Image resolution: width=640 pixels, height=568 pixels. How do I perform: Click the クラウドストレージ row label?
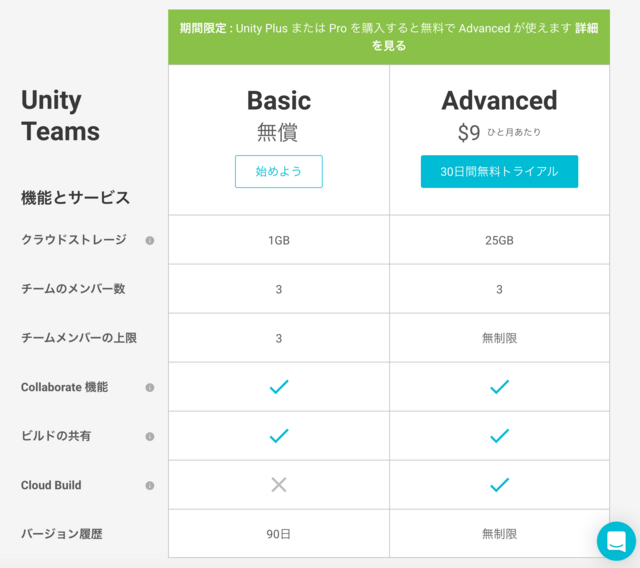pyautogui.click(x=74, y=240)
